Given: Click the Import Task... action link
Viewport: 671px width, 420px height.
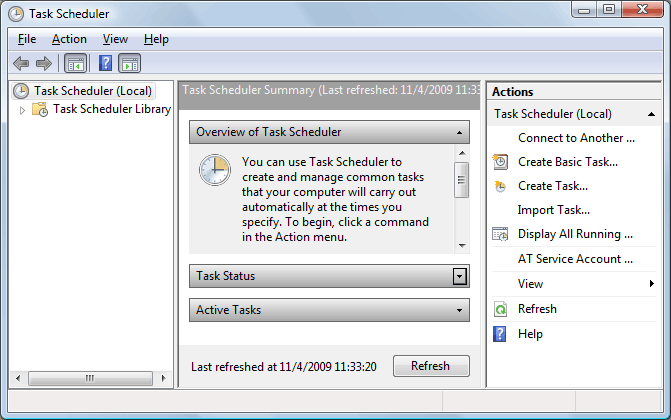Looking at the screenshot, I should point(553,210).
